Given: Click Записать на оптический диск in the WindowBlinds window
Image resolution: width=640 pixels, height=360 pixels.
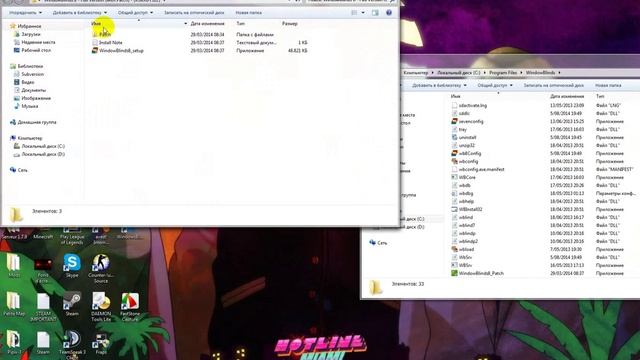Looking at the screenshot, I should (x=553, y=85).
